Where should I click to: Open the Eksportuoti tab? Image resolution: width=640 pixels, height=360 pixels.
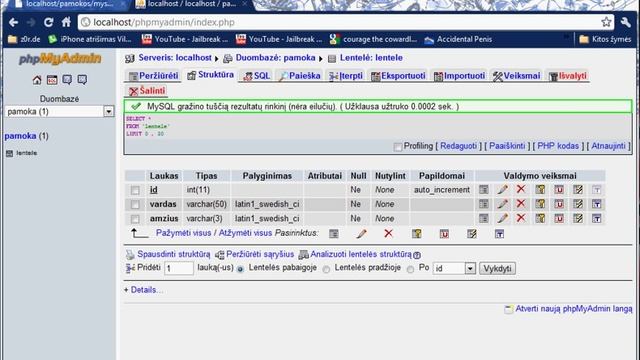click(x=398, y=76)
